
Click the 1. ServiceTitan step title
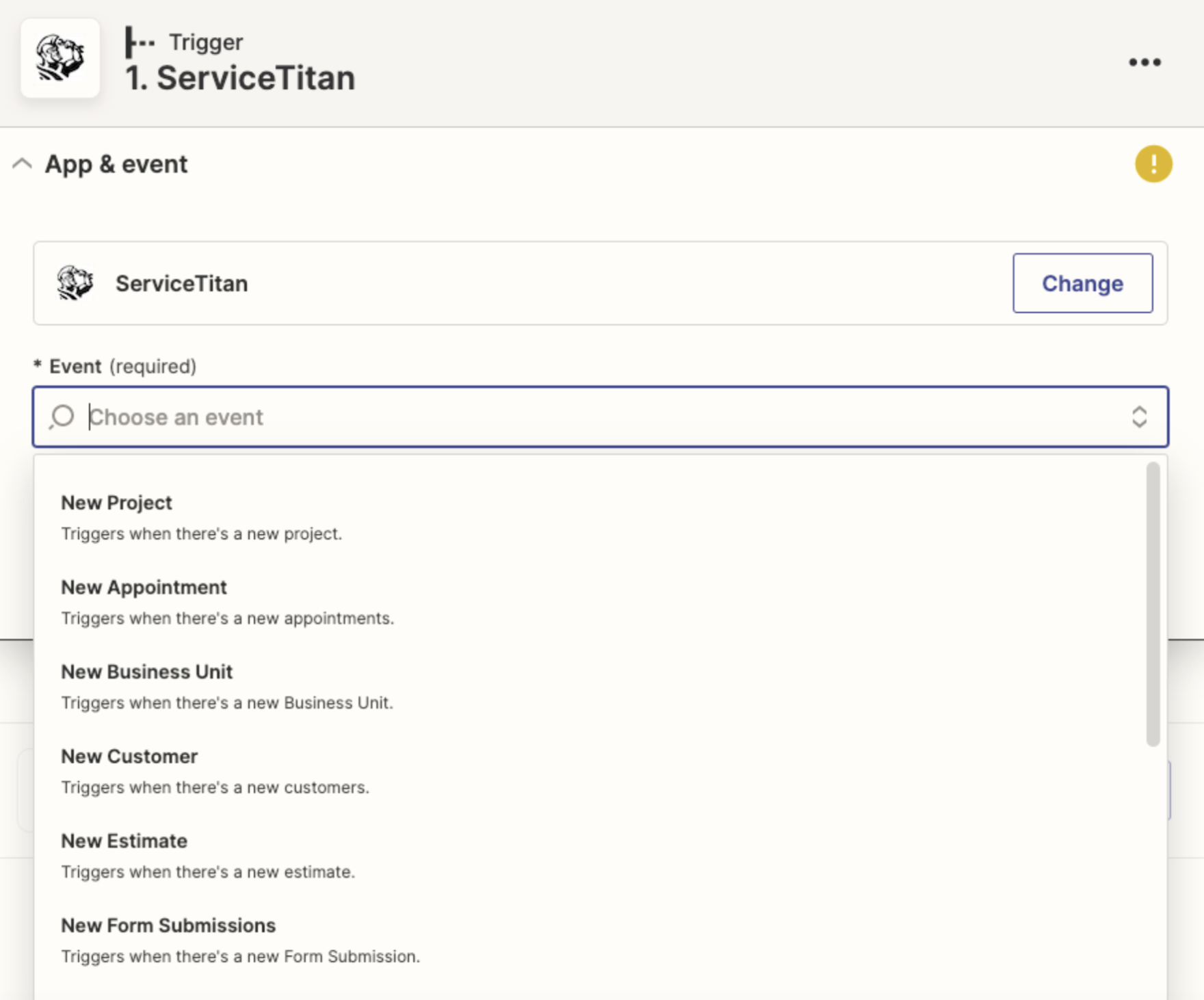point(240,77)
